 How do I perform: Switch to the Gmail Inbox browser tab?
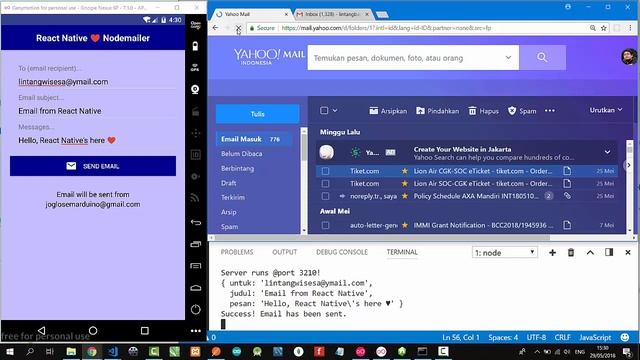[333, 14]
